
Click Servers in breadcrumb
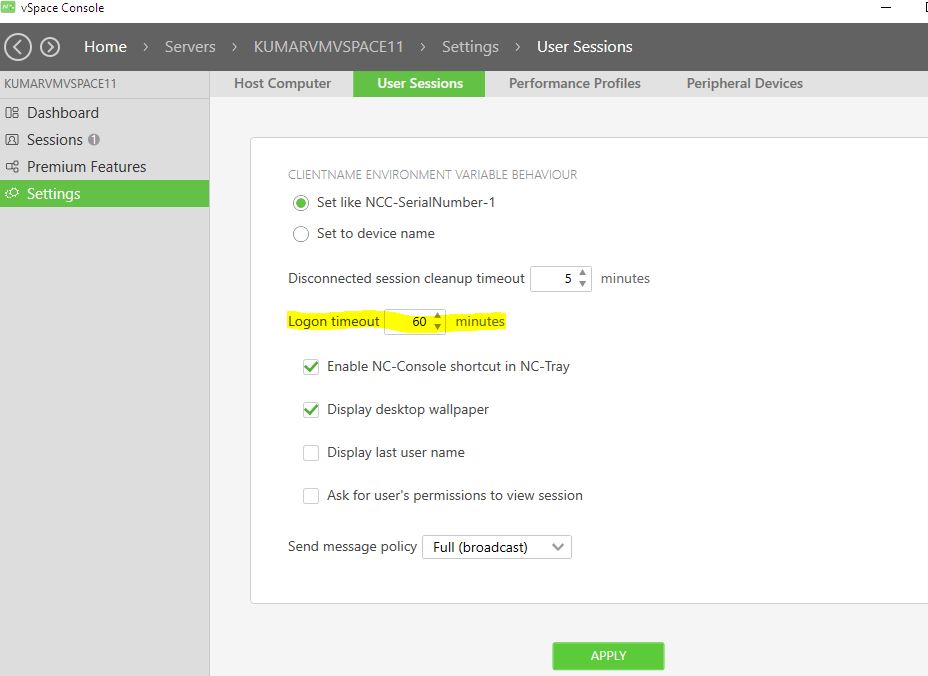pyautogui.click(x=190, y=47)
